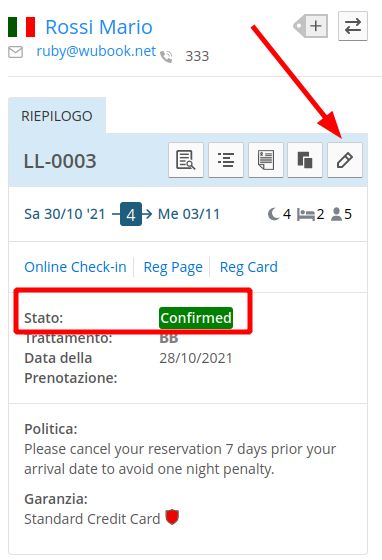Open the Online Check-in link
Screen dimensions: 382x560
[x=75, y=267]
